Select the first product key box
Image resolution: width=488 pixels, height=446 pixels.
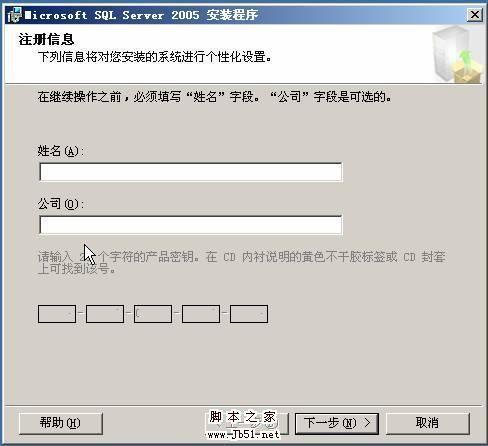[57, 314]
